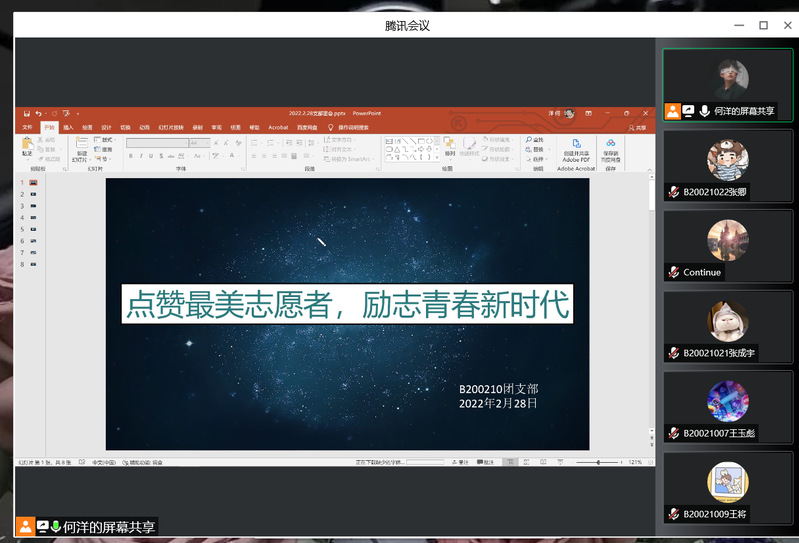799x543 pixels.
Task: Switch to the Acrobat ribbon tab
Action: (278, 127)
